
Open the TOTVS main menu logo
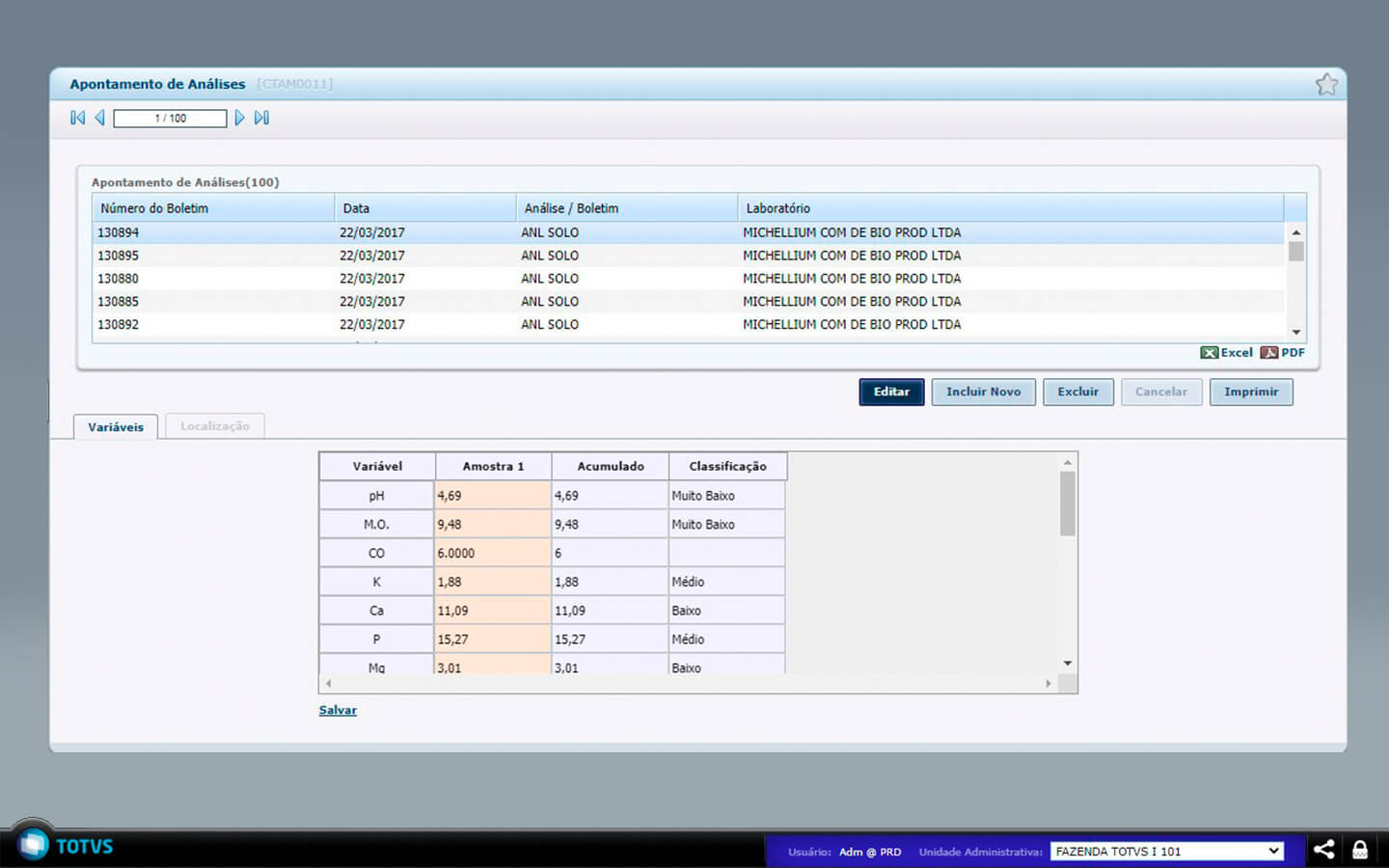[x=34, y=845]
